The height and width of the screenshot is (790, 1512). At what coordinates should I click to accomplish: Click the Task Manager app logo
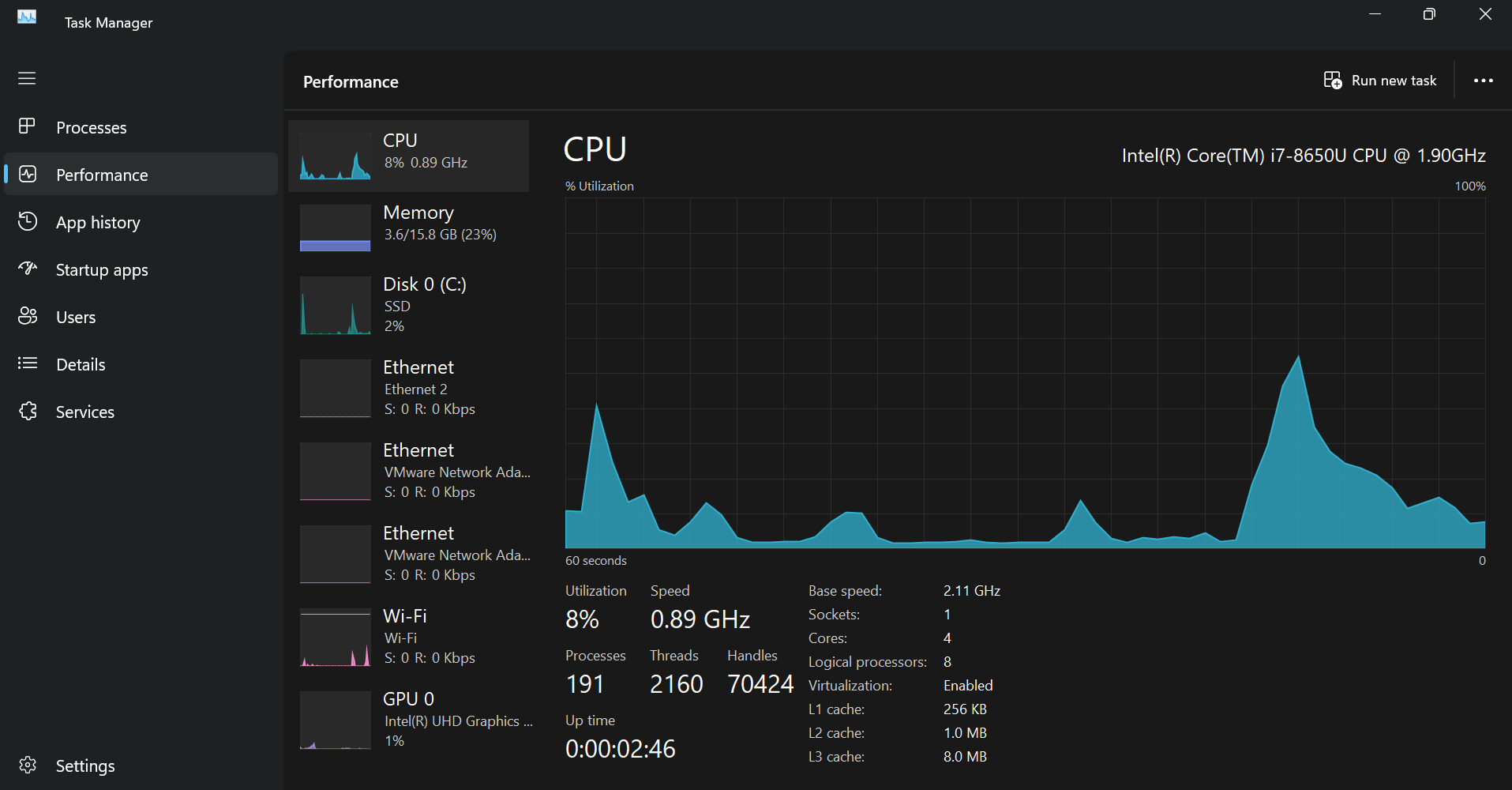[x=26, y=17]
